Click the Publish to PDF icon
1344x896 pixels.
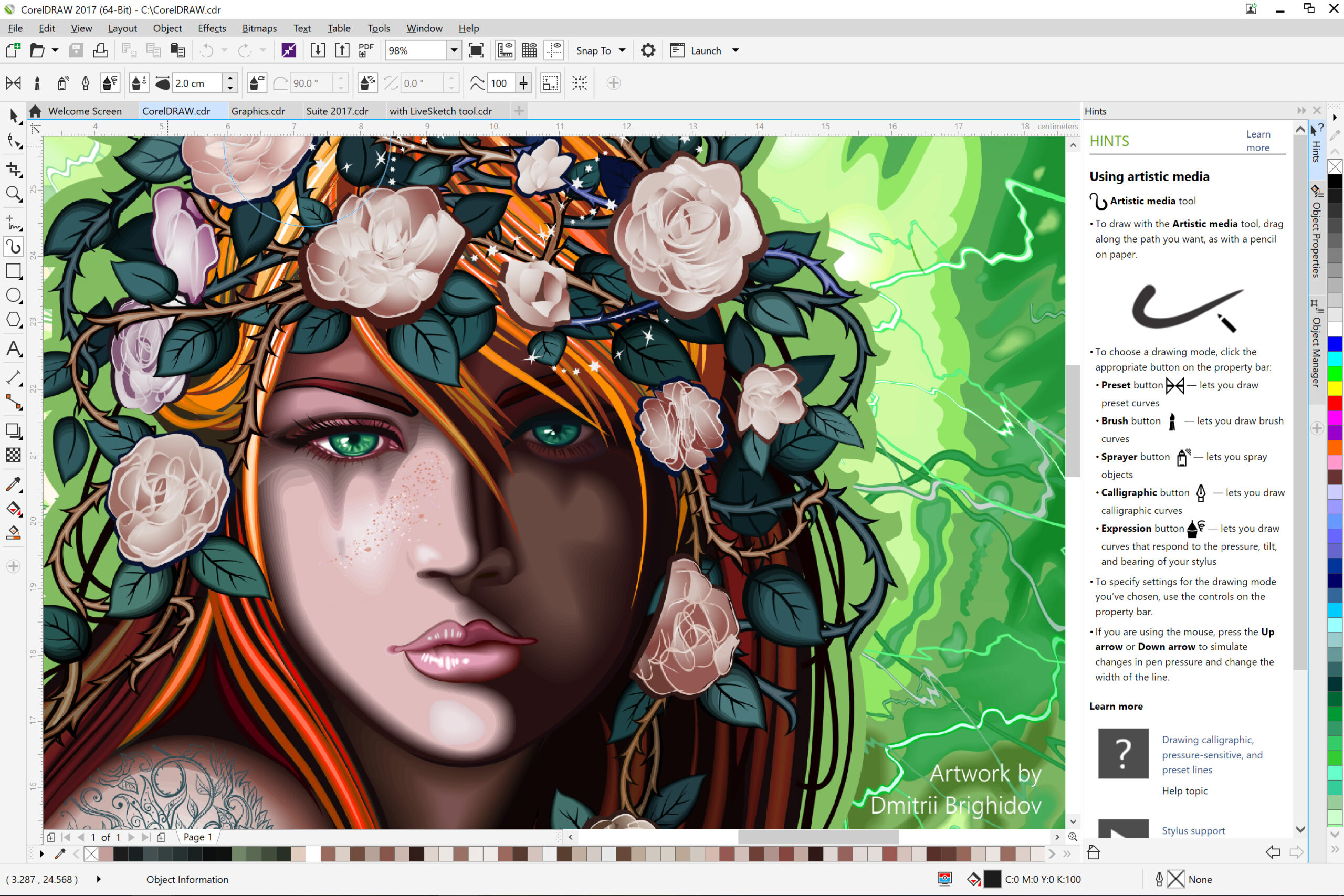(366, 50)
